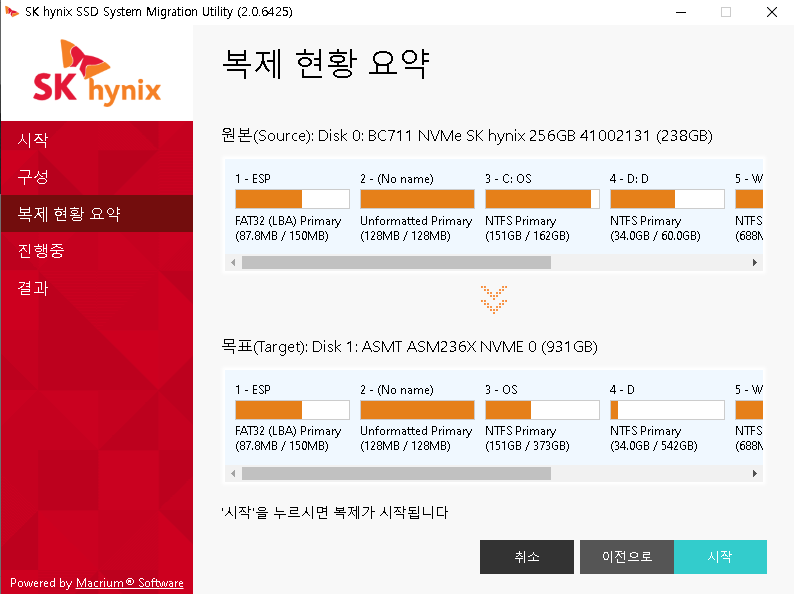
Task: Select 결과 step in sidebar
Action: 97,288
